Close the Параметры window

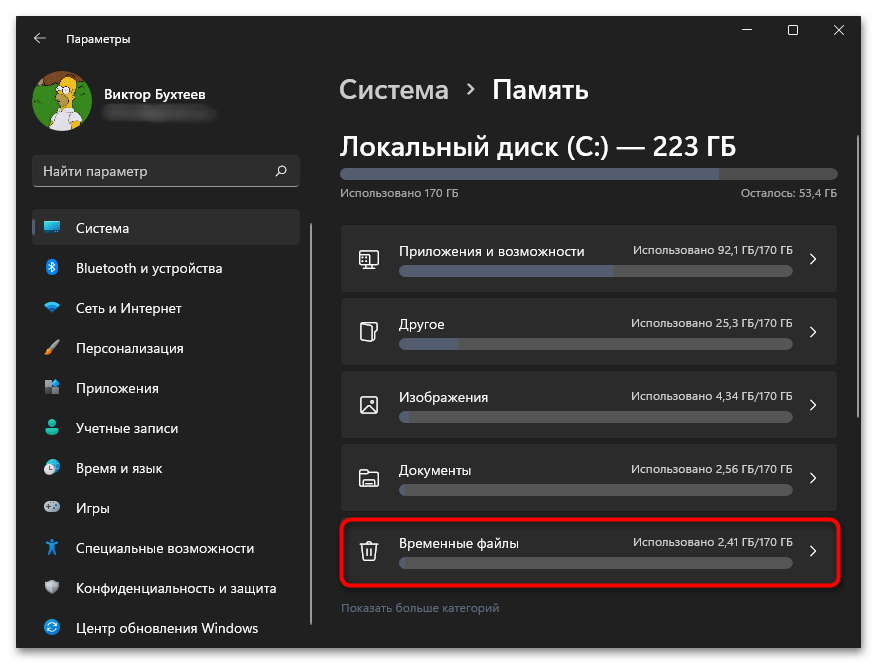coord(838,30)
